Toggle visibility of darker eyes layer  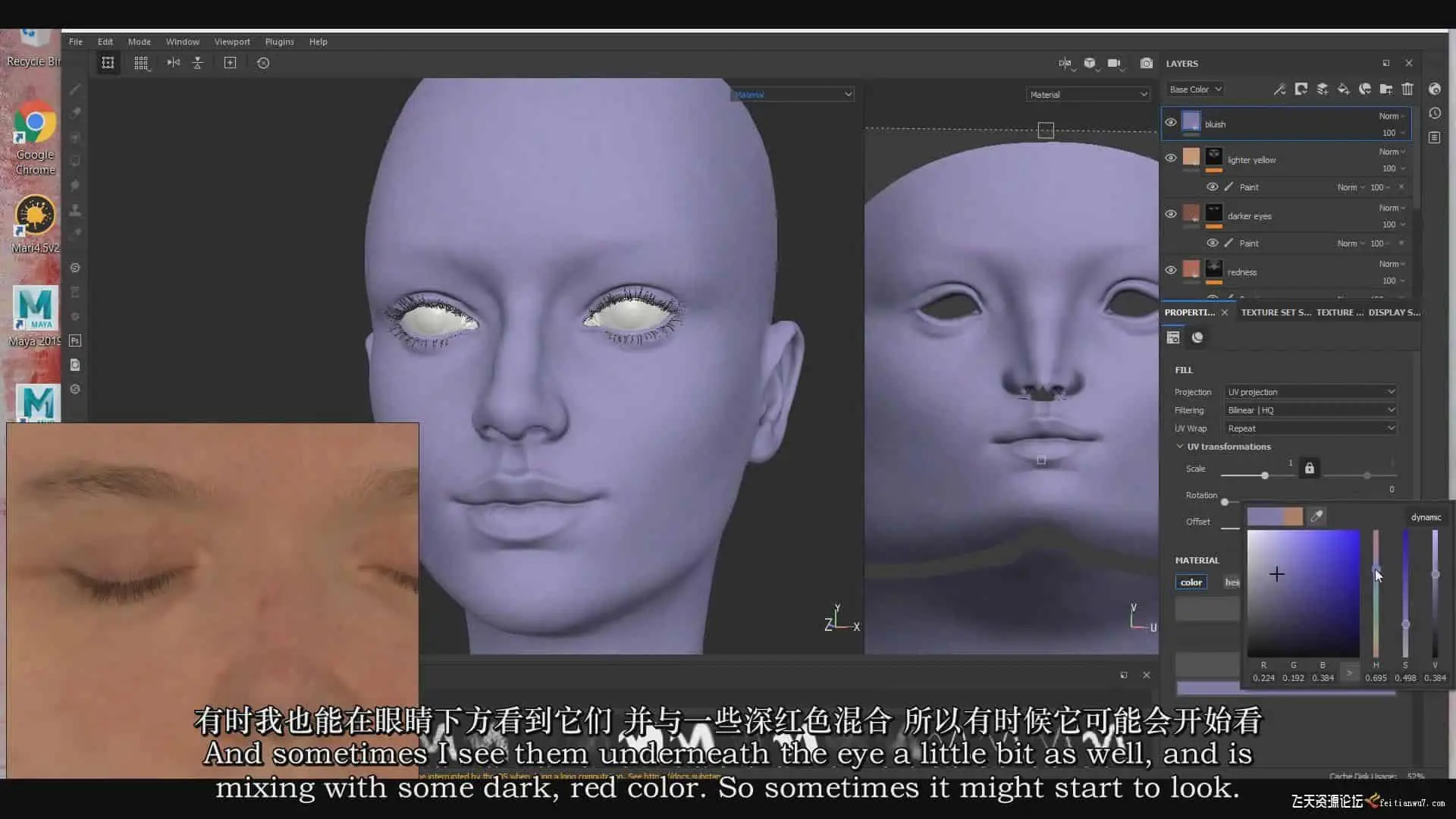[1171, 215]
